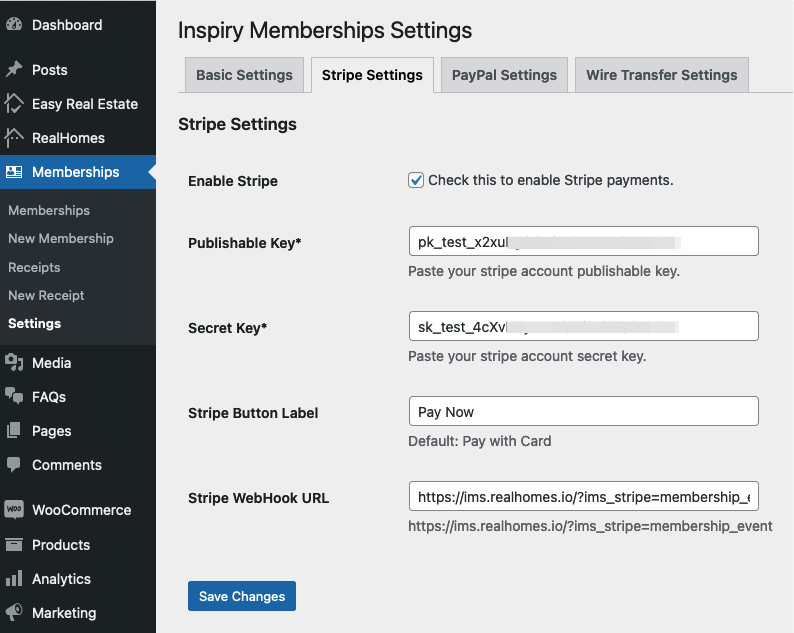Focus the Publishable Key input field
Screen dimensions: 794x633
point(583,241)
